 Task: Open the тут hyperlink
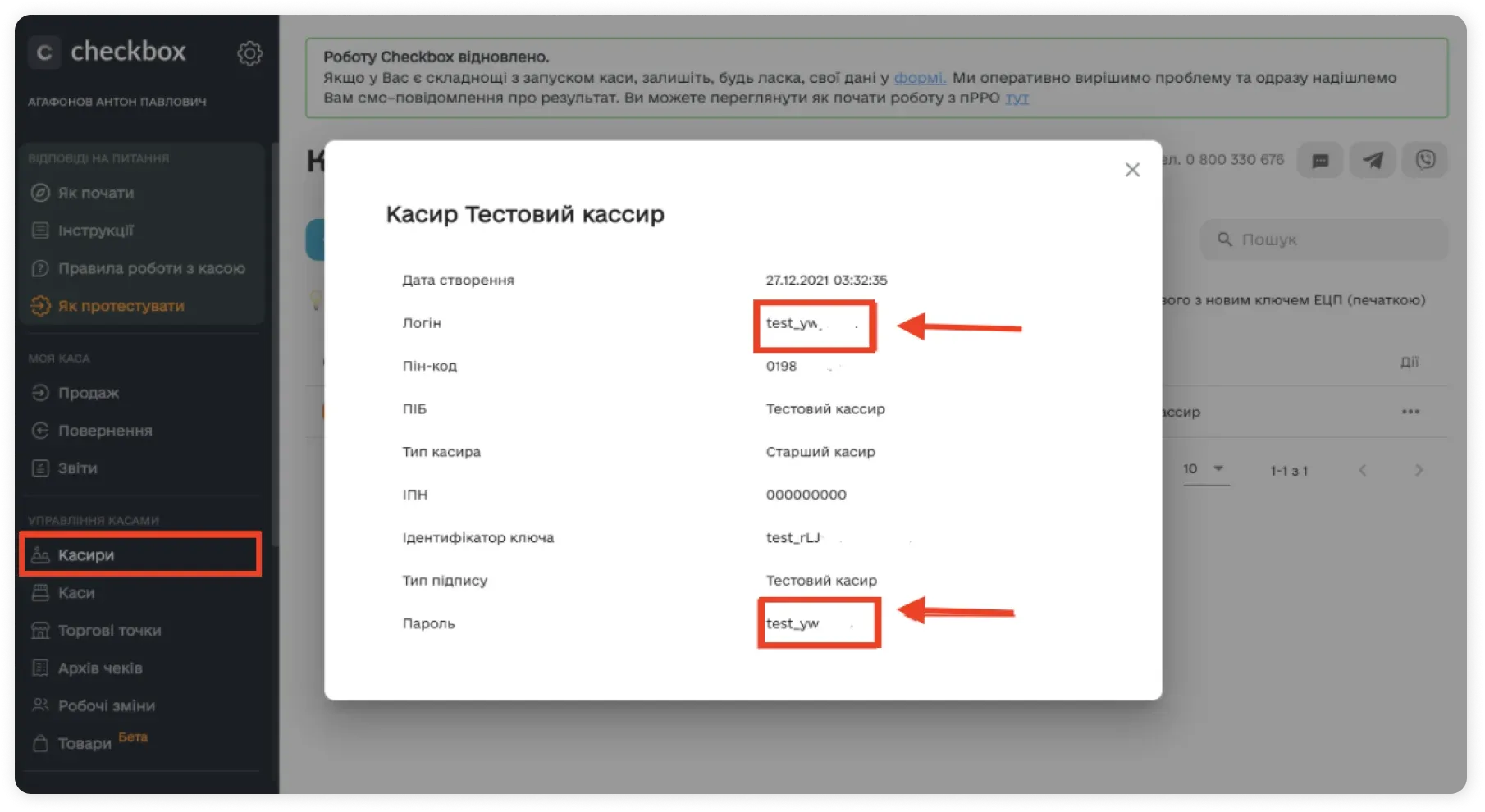[1018, 98]
